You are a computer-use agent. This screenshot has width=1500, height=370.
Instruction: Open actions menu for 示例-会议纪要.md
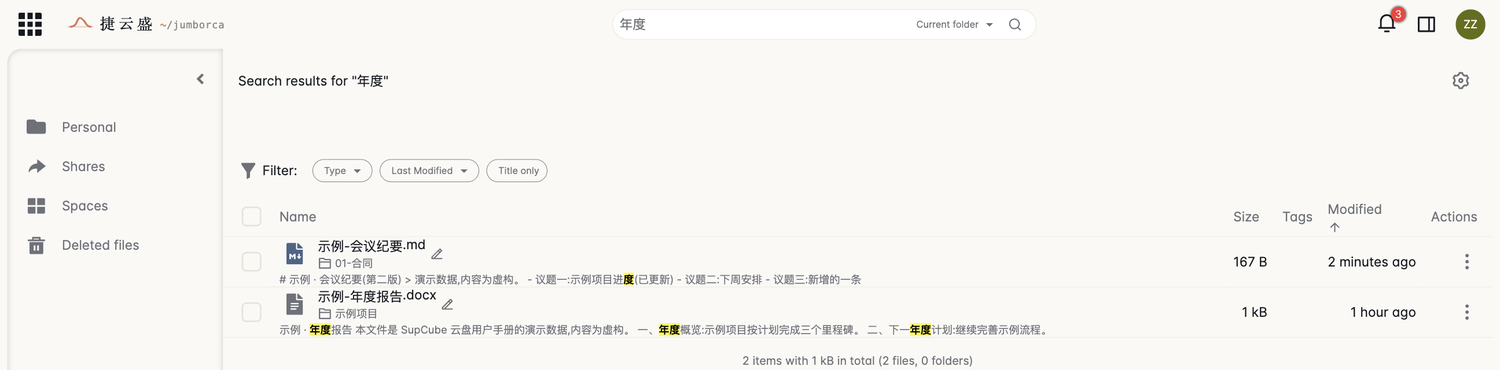coord(1467,262)
